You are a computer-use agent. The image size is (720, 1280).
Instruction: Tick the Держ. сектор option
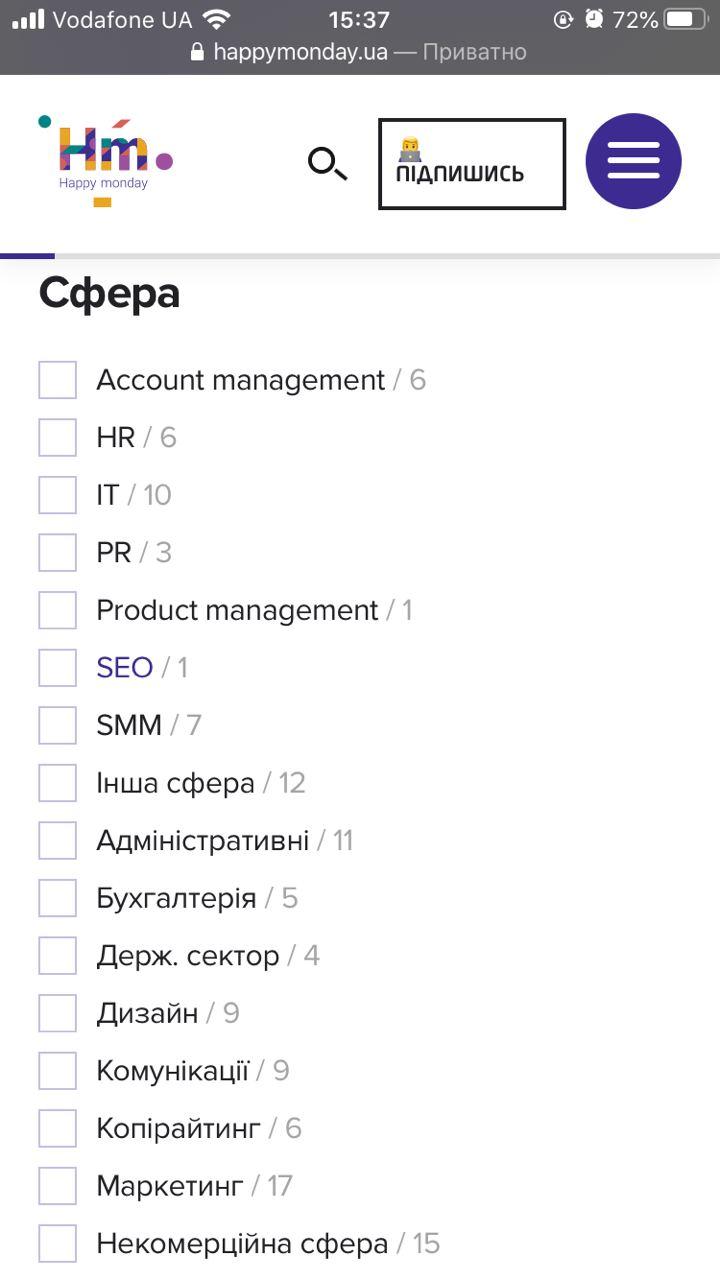tap(57, 955)
